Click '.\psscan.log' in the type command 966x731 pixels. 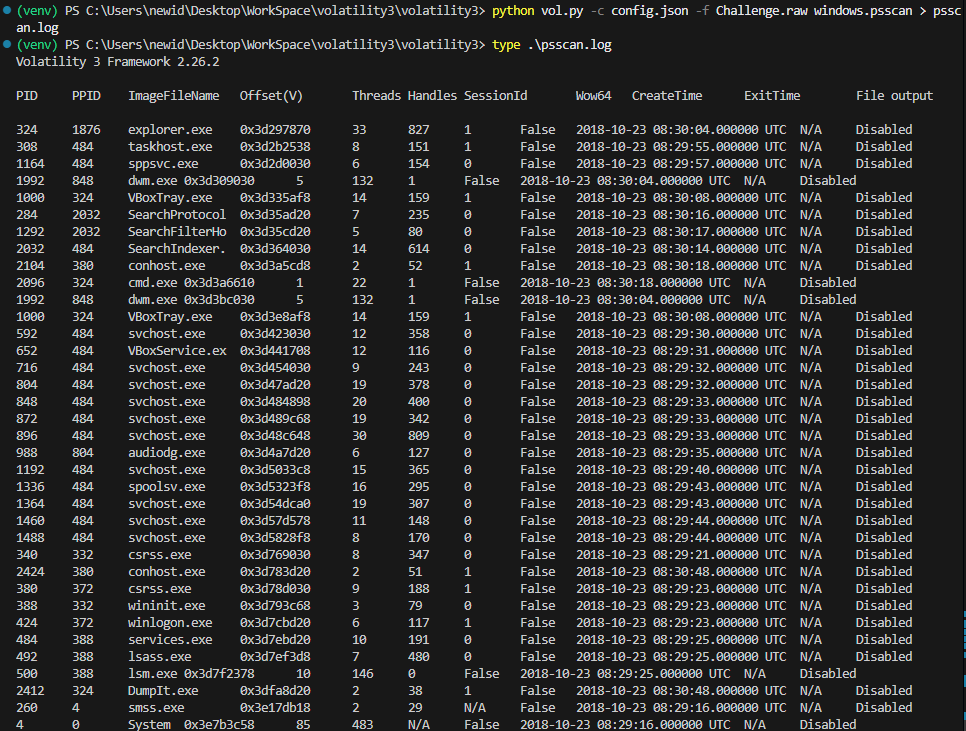pyautogui.click(x=569, y=45)
